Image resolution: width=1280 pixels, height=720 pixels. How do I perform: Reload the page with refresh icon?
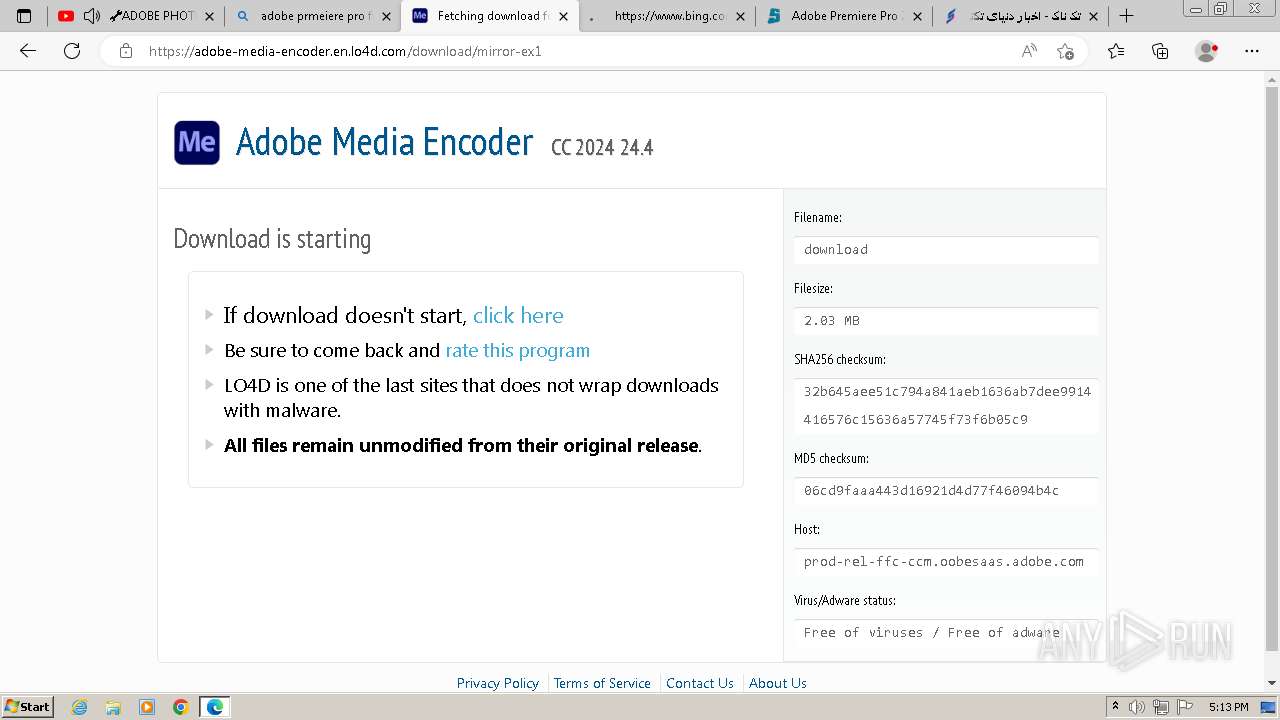[x=72, y=51]
